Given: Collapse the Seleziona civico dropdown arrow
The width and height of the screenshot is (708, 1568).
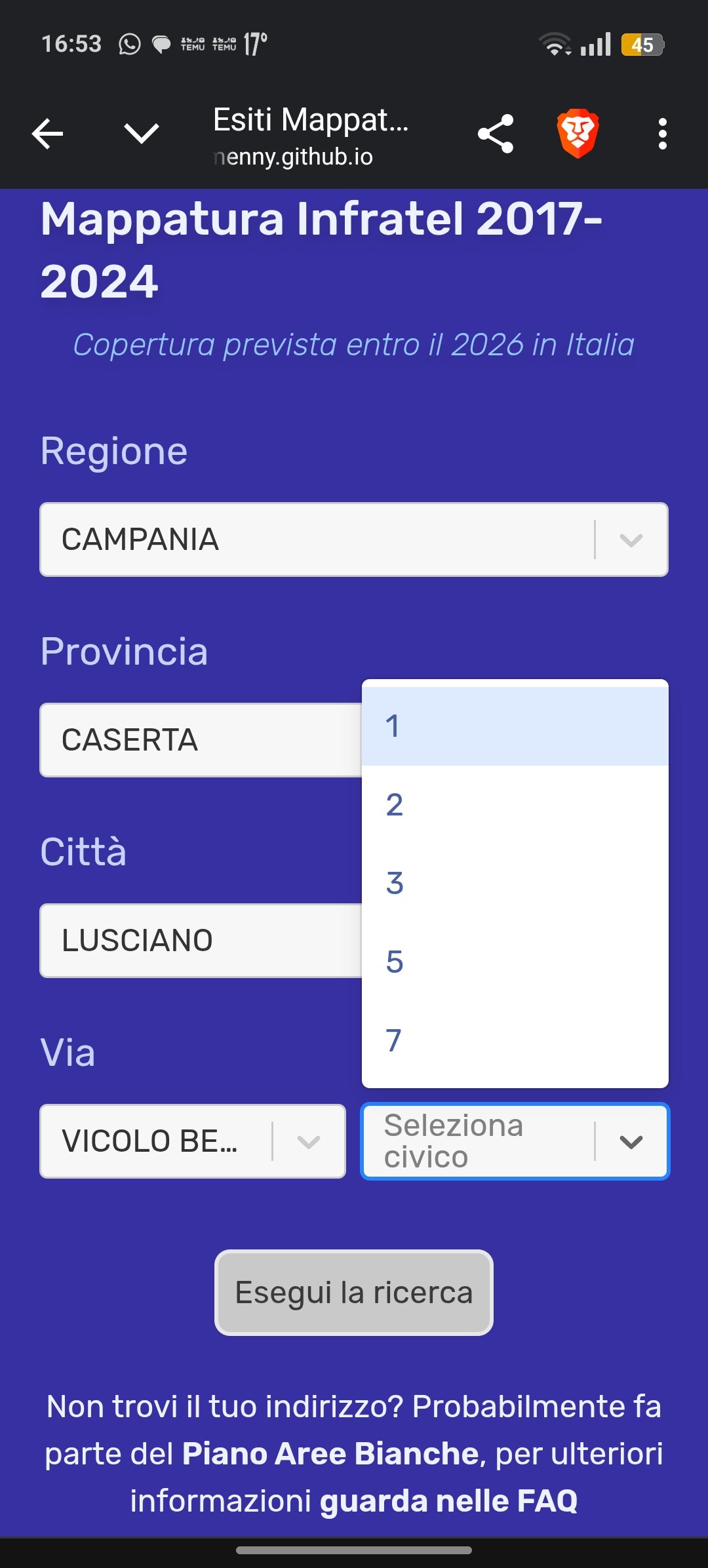Looking at the screenshot, I should pyautogui.click(x=631, y=1141).
